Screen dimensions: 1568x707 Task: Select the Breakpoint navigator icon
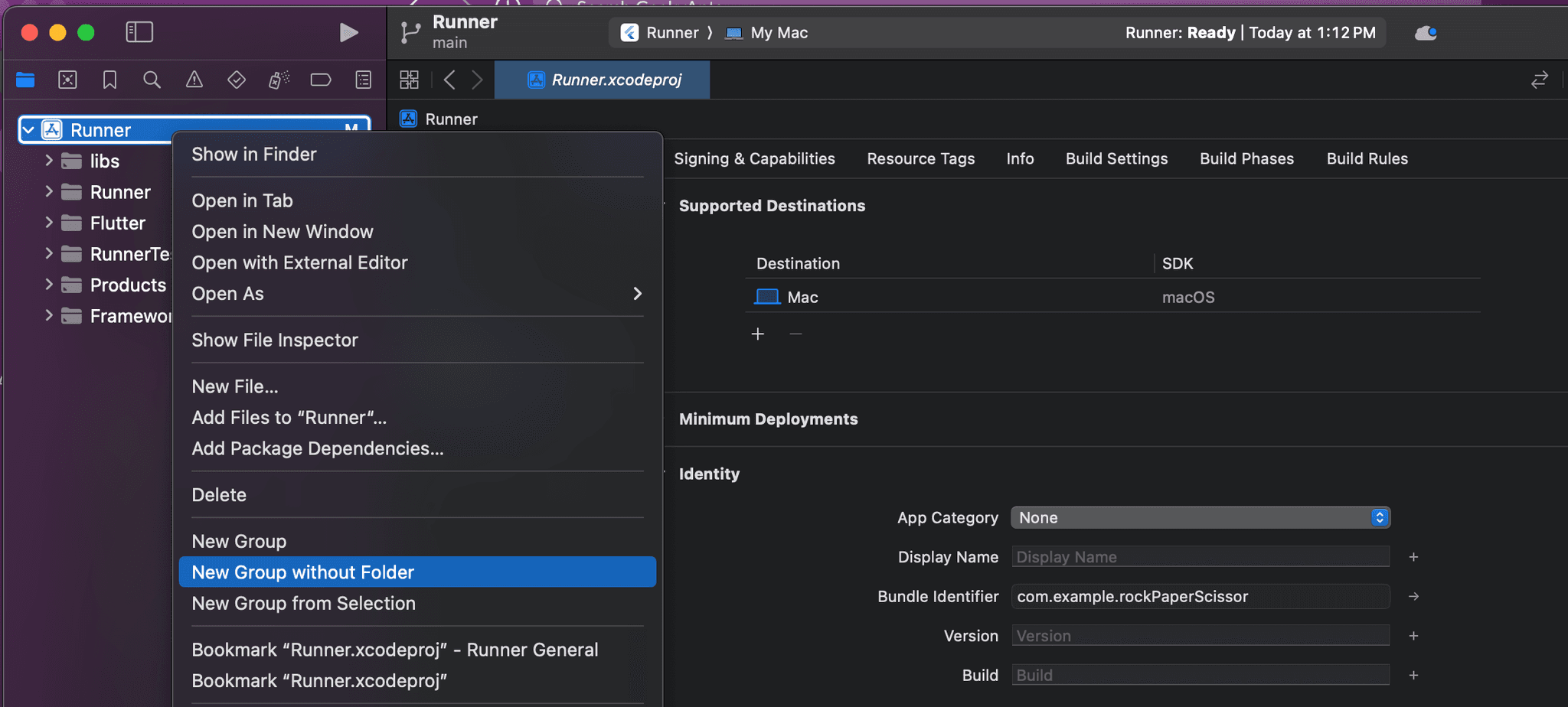(321, 79)
